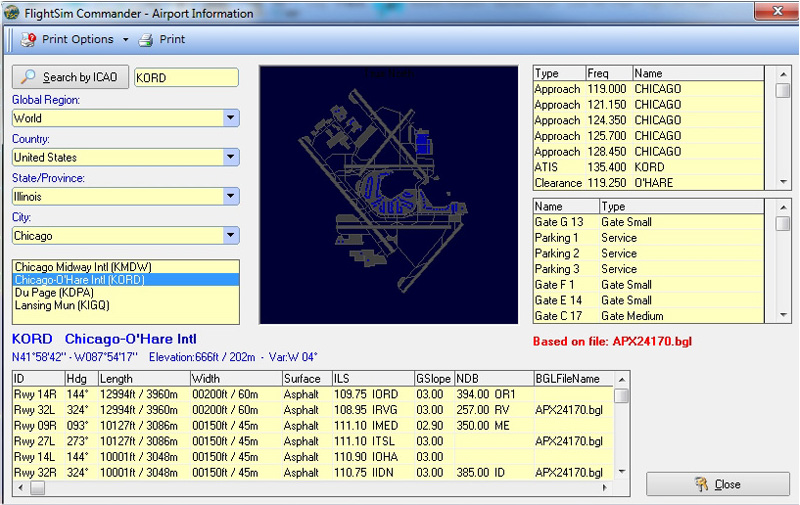The image size is (800, 505).
Task: Select the Approach 128.450 row
Action: tap(648, 152)
